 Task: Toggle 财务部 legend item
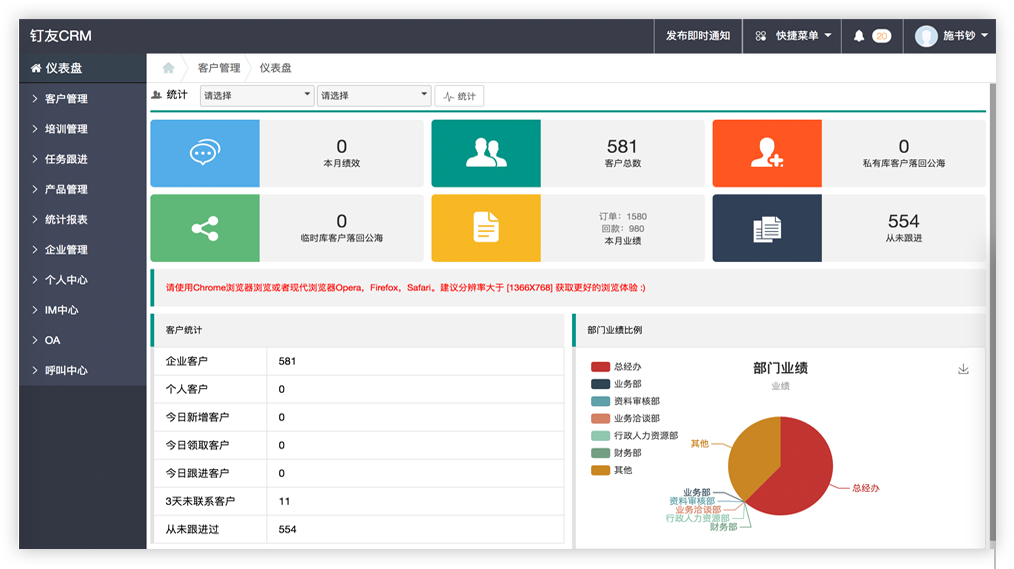point(616,453)
